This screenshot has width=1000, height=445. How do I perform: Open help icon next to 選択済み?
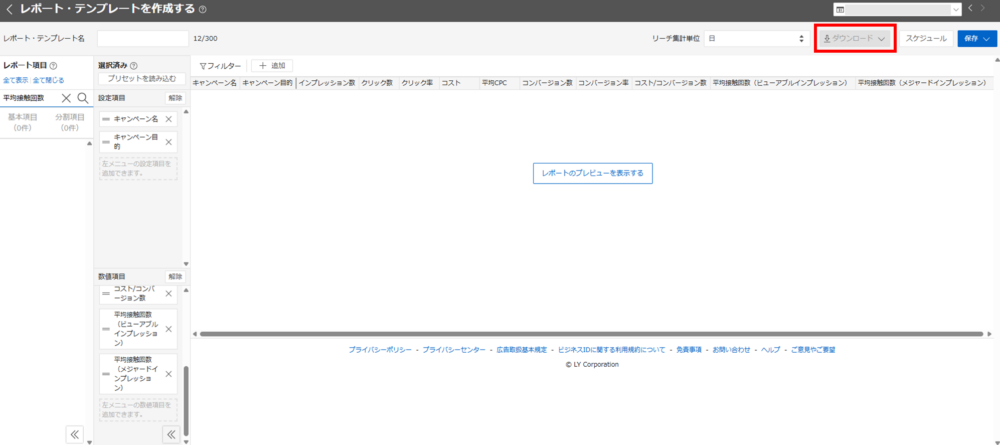tap(134, 65)
